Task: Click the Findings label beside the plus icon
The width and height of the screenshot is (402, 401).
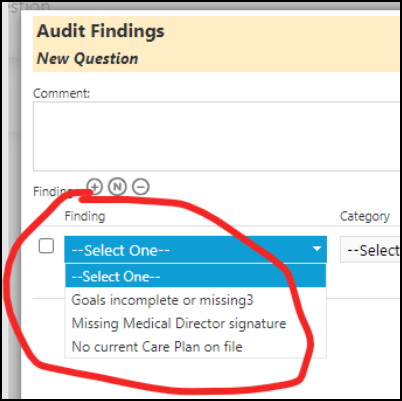Action: tap(55, 191)
